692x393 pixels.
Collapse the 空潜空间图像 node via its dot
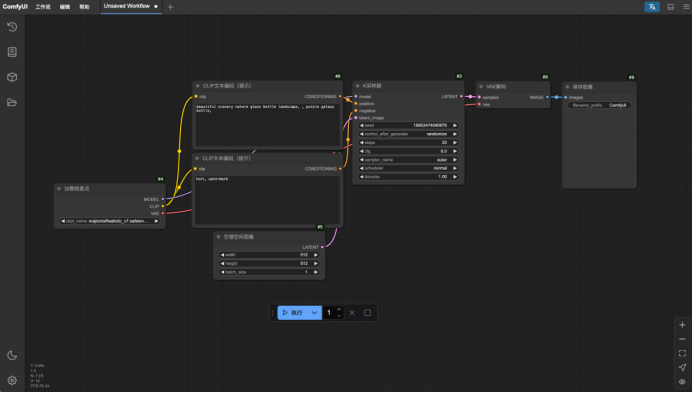[x=218, y=237]
